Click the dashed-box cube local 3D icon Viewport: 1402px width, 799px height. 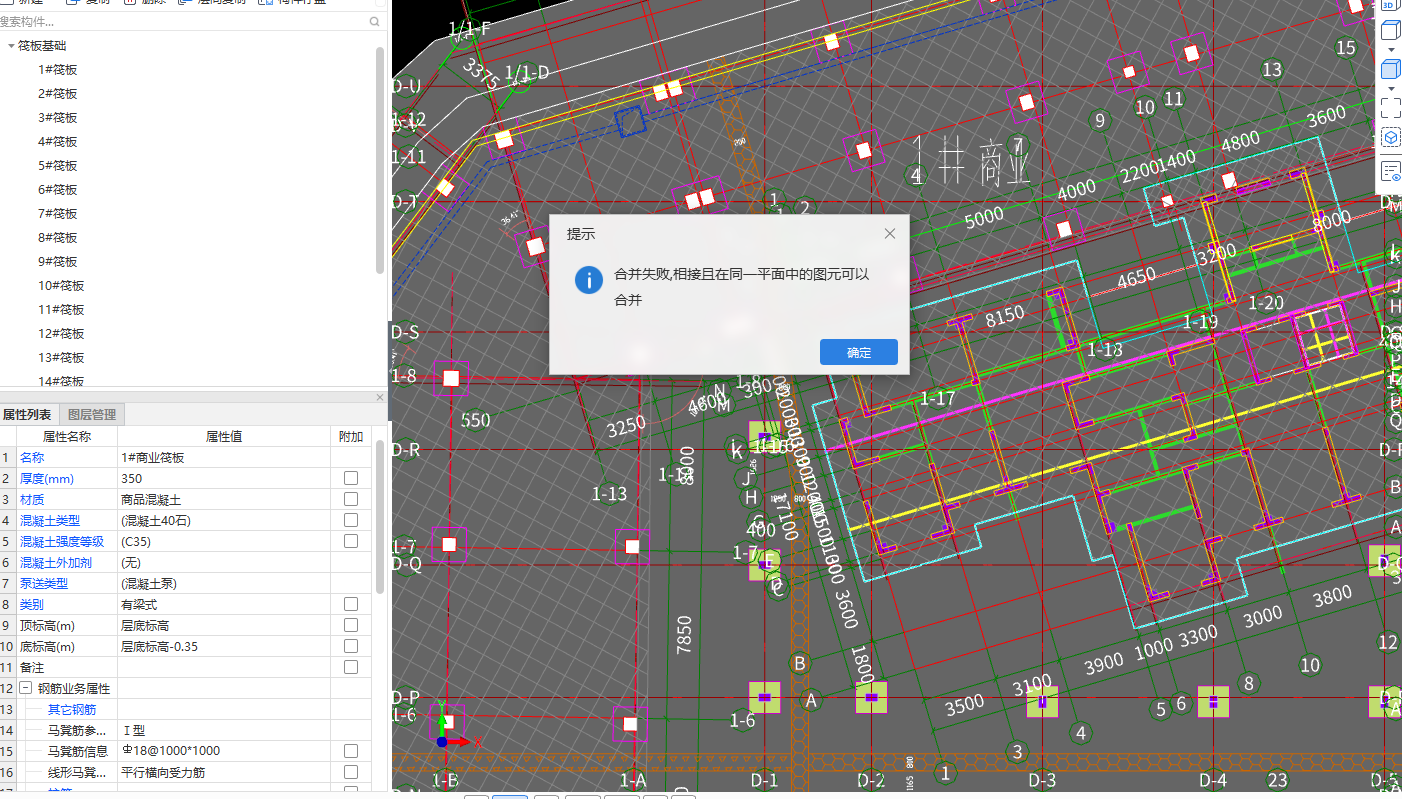tap(1390, 137)
